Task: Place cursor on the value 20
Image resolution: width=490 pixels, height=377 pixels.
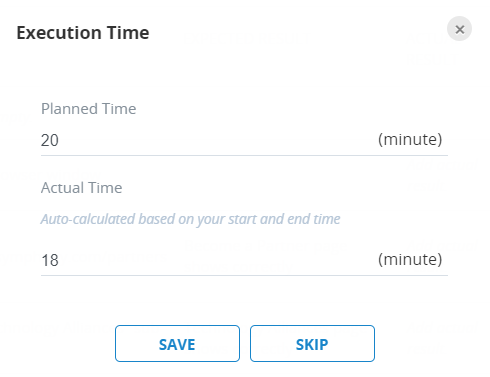Action: (x=50, y=140)
